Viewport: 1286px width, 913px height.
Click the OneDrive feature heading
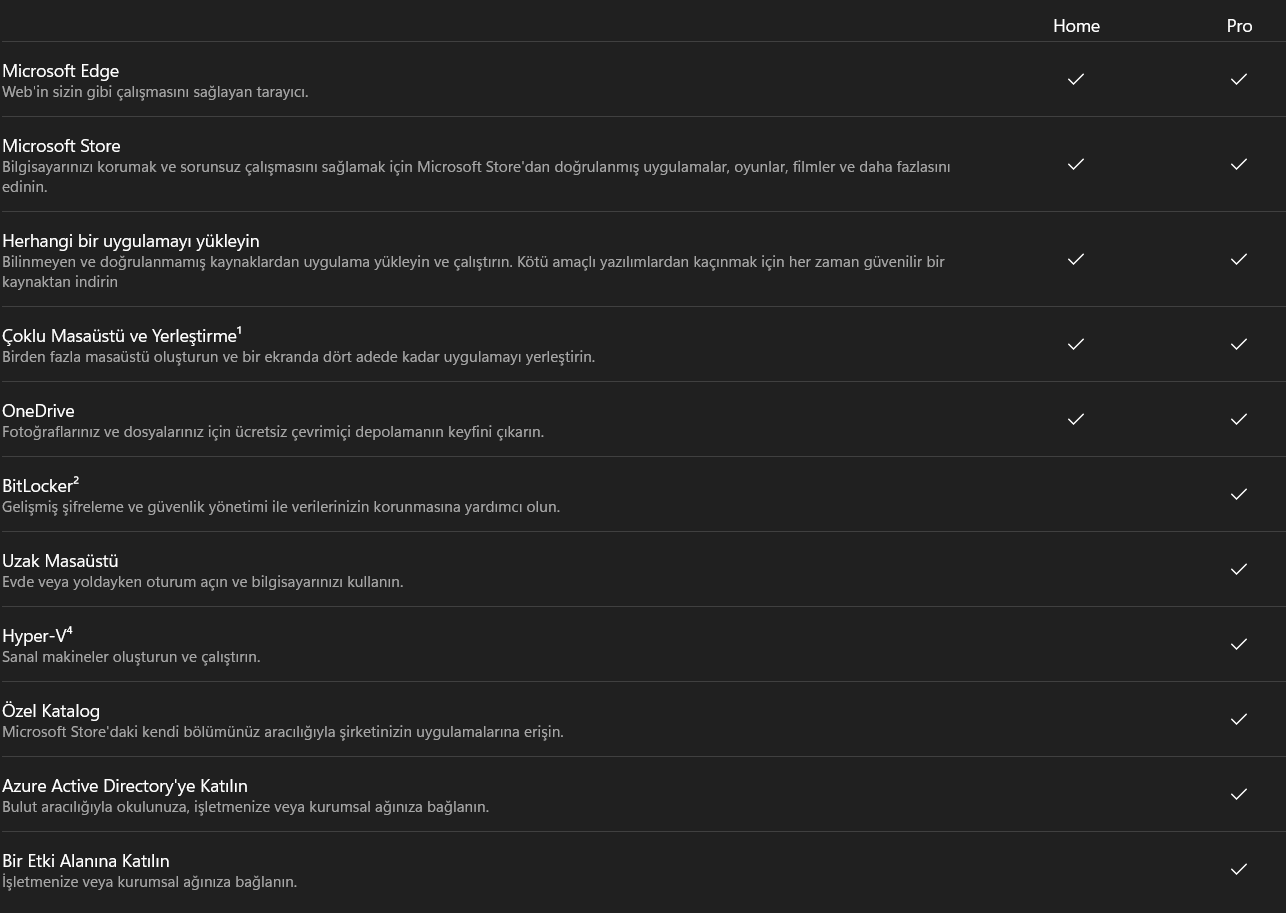click(38, 411)
